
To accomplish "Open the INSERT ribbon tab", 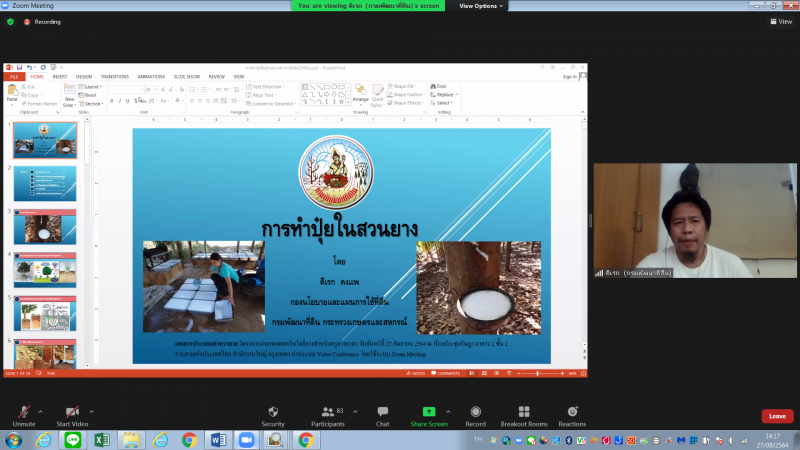I will [x=60, y=76].
